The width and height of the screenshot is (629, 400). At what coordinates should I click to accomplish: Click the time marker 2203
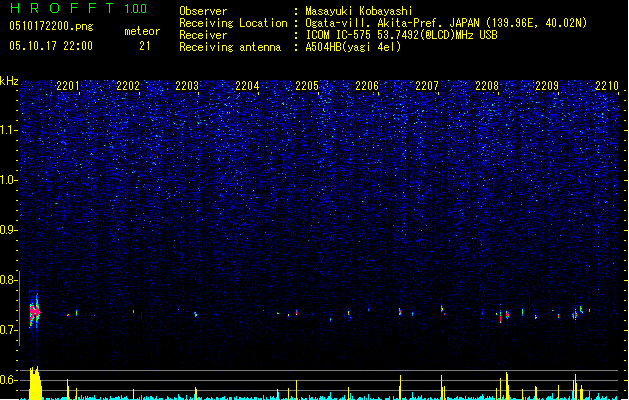187,85
